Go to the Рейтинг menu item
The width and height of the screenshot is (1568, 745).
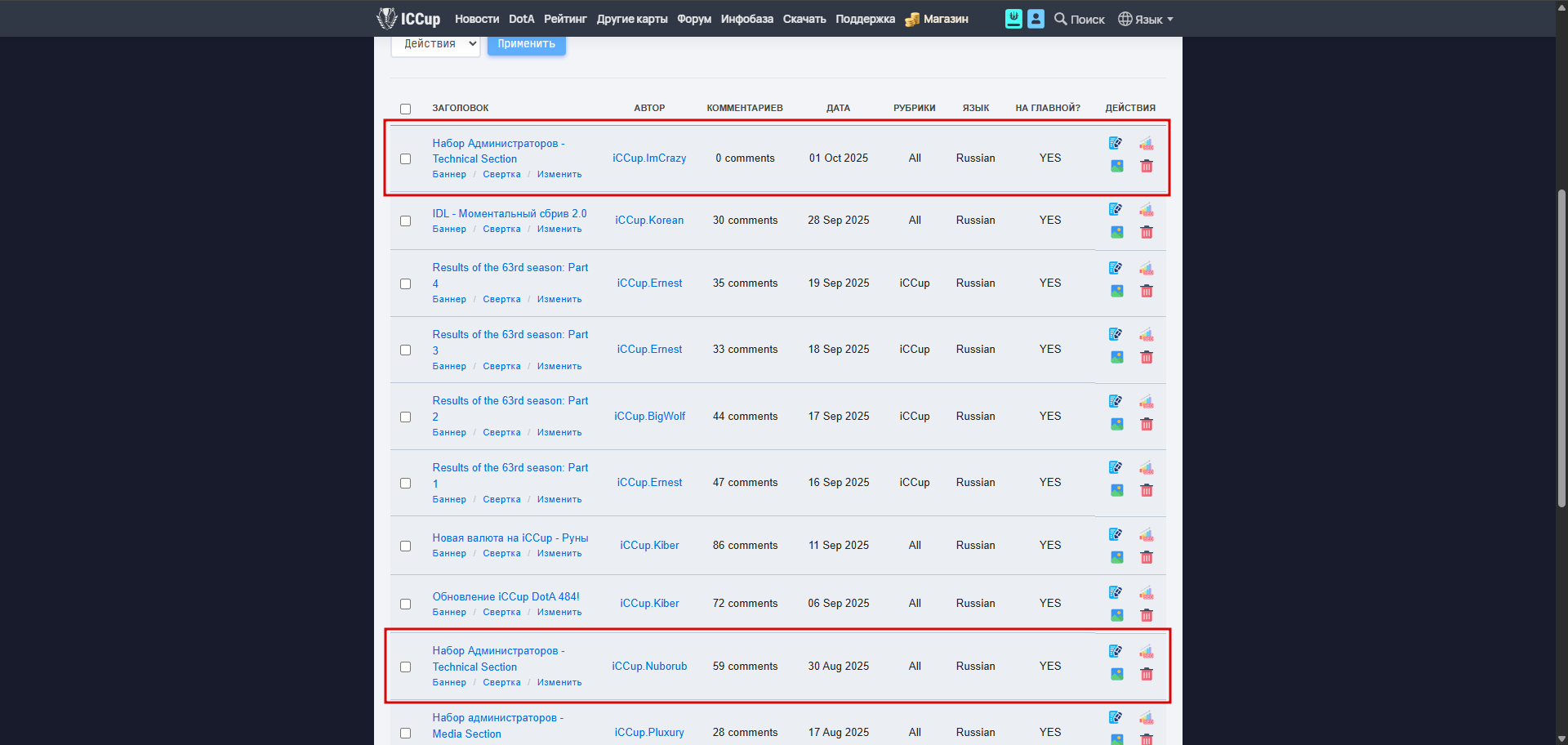point(565,19)
